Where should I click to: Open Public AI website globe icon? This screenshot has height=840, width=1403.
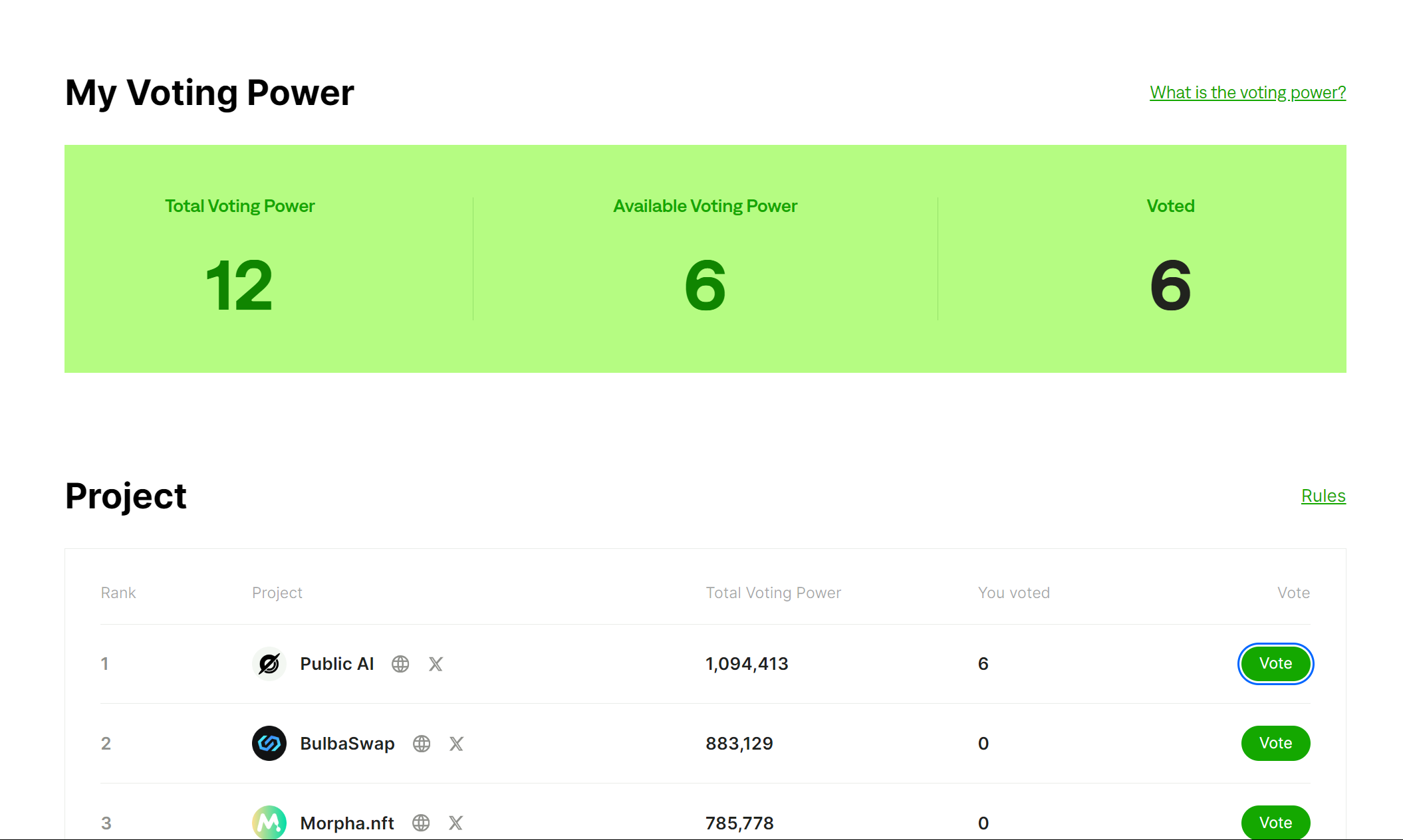click(400, 664)
